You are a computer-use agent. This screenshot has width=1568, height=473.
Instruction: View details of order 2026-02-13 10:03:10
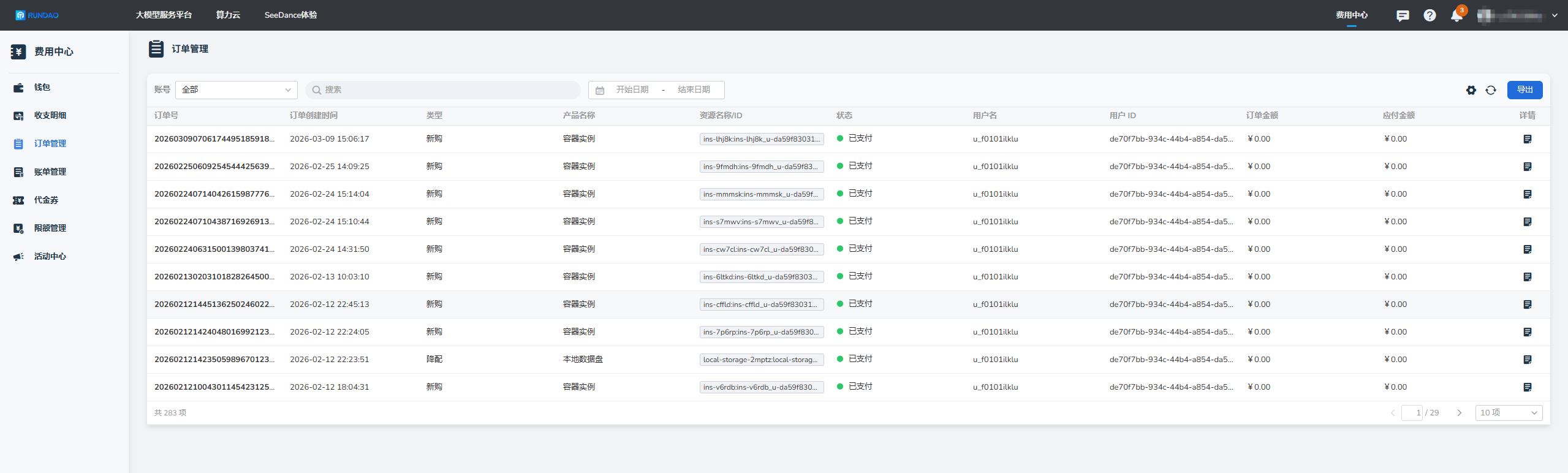(1527, 277)
